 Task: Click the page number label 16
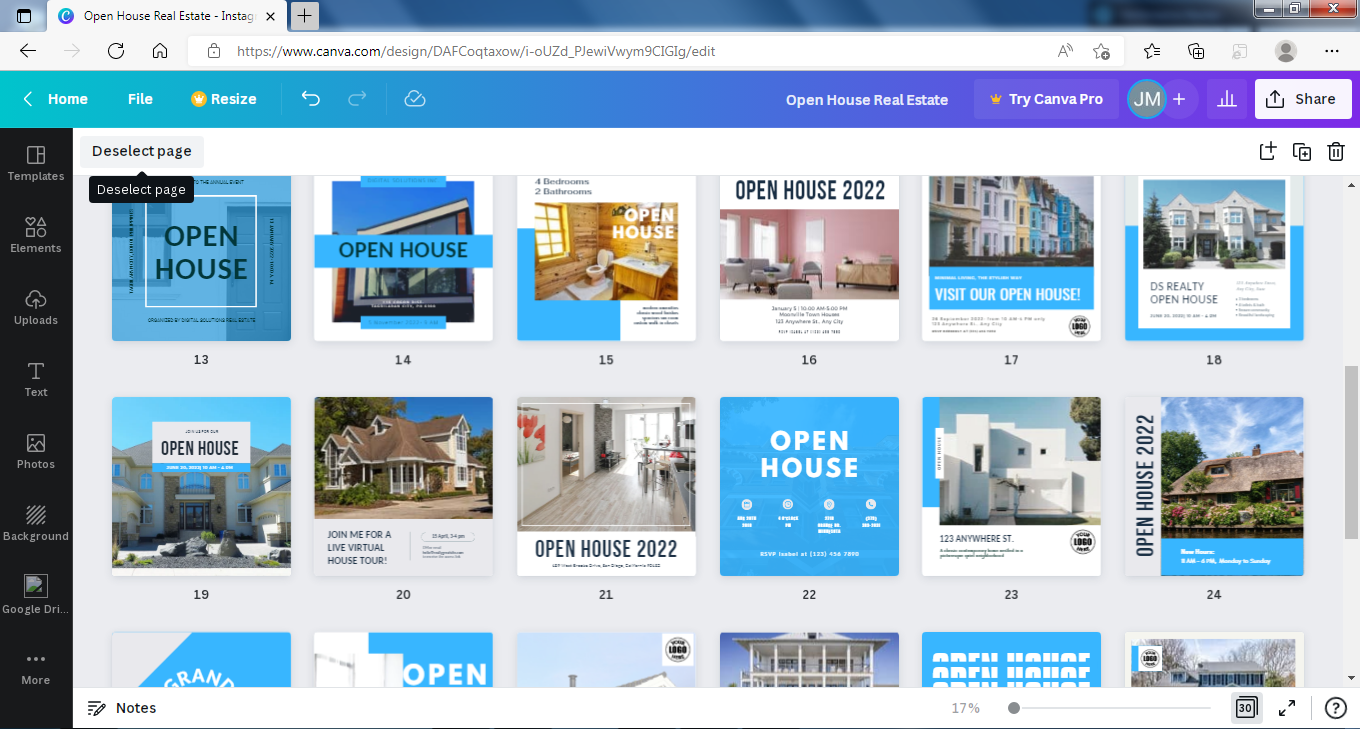point(809,359)
